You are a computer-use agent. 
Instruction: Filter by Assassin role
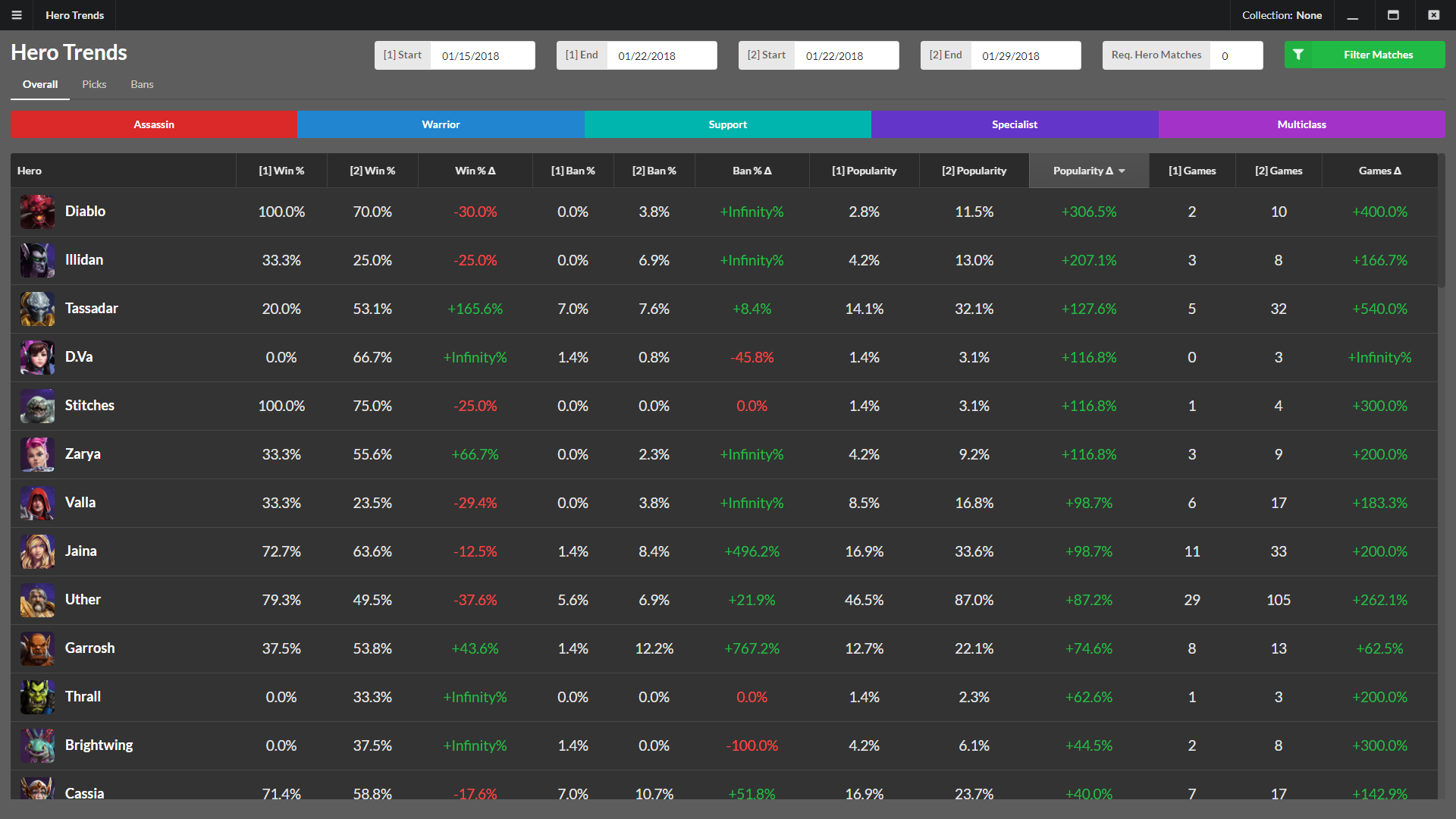154,124
